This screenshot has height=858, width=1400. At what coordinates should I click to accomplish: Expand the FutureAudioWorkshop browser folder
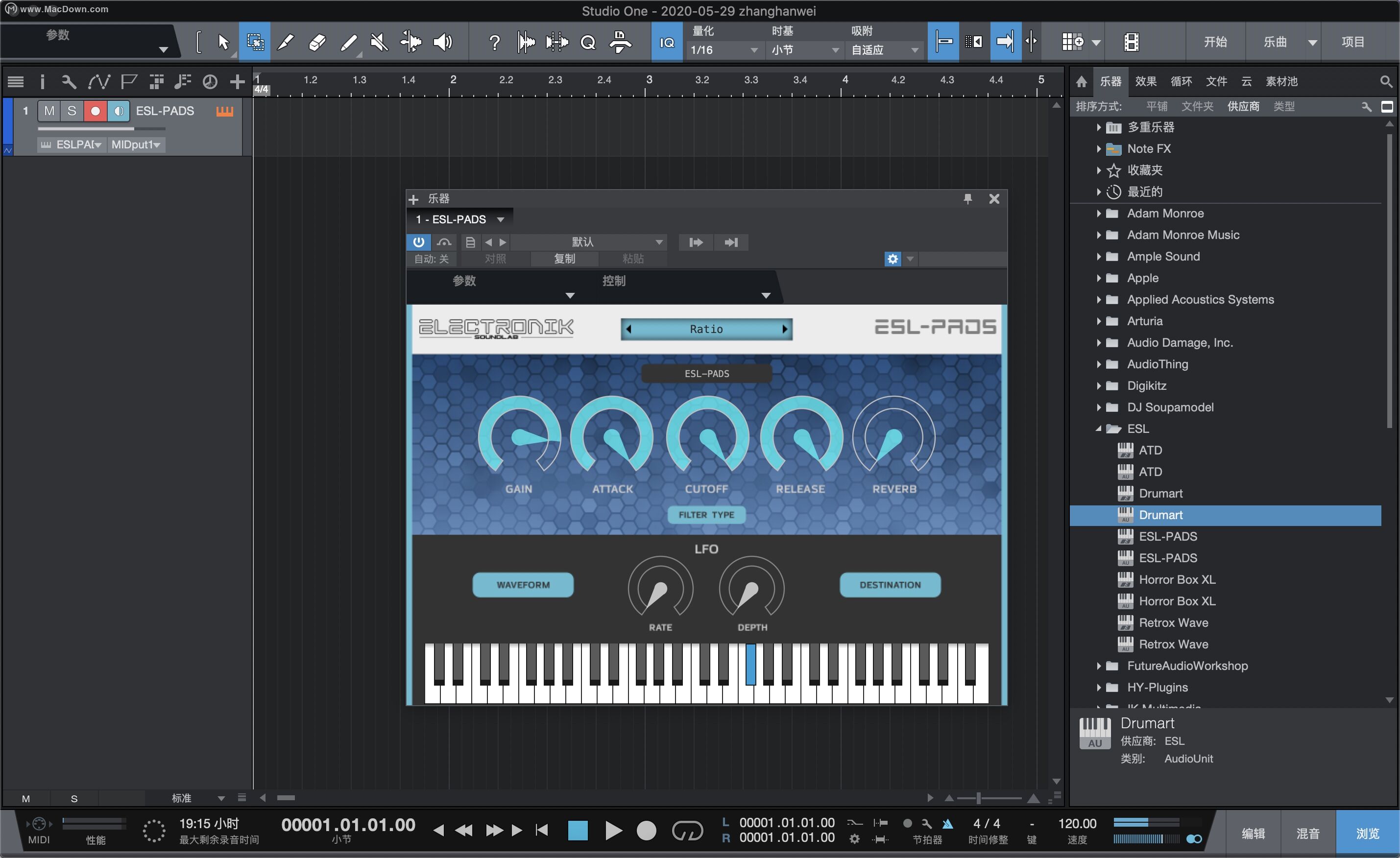pyautogui.click(x=1100, y=666)
